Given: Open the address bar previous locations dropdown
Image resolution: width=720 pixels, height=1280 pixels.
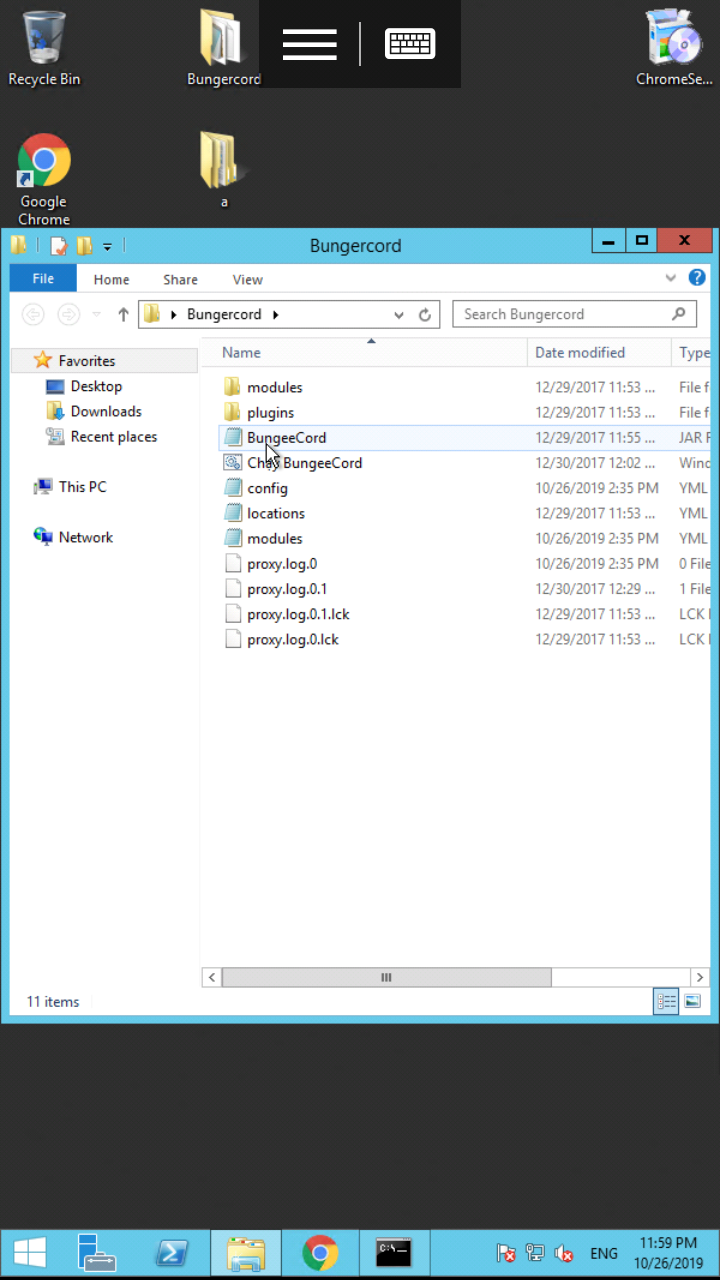Looking at the screenshot, I should [x=399, y=314].
